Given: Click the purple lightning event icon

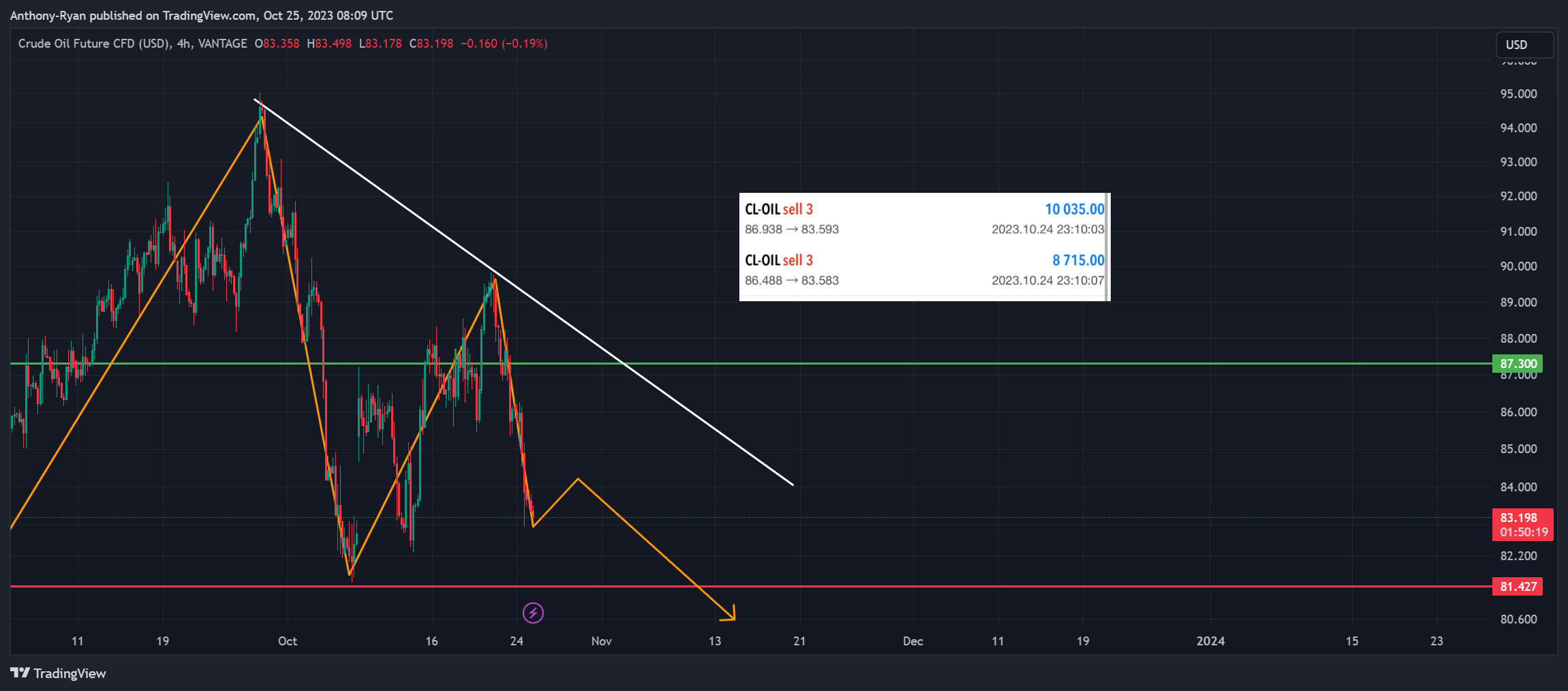Looking at the screenshot, I should tap(533, 613).
